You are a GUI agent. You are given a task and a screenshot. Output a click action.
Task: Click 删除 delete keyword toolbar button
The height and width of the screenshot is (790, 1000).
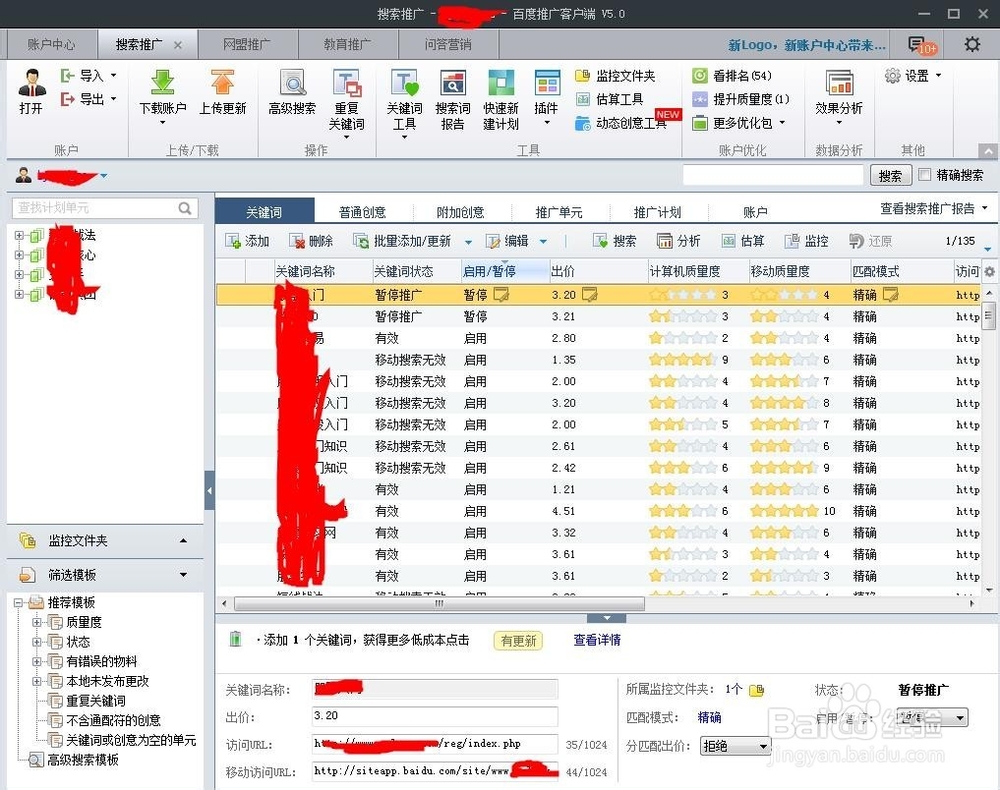(311, 241)
